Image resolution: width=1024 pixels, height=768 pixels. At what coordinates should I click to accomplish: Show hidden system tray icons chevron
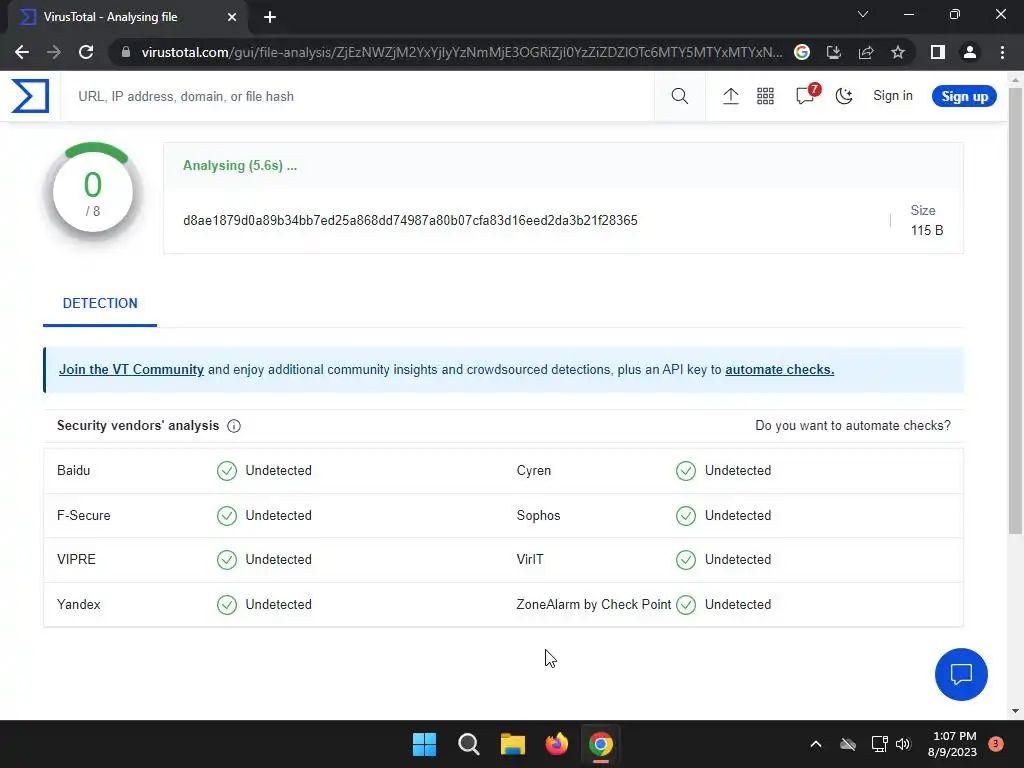pos(816,744)
